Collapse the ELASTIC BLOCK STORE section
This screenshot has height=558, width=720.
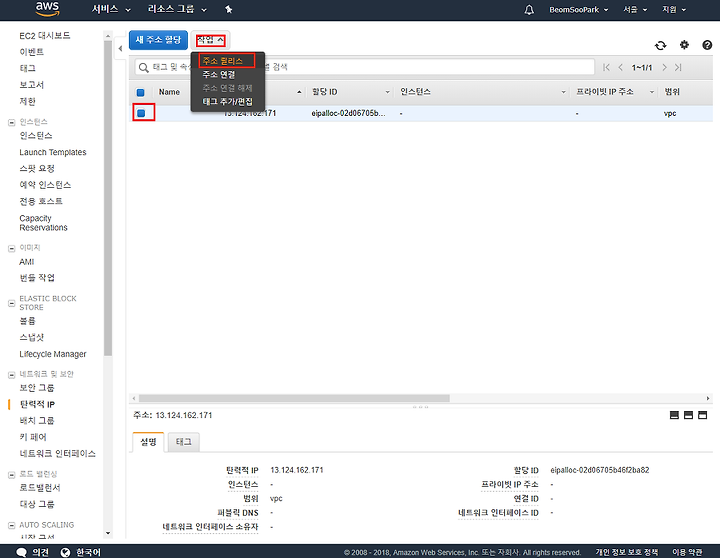11,303
